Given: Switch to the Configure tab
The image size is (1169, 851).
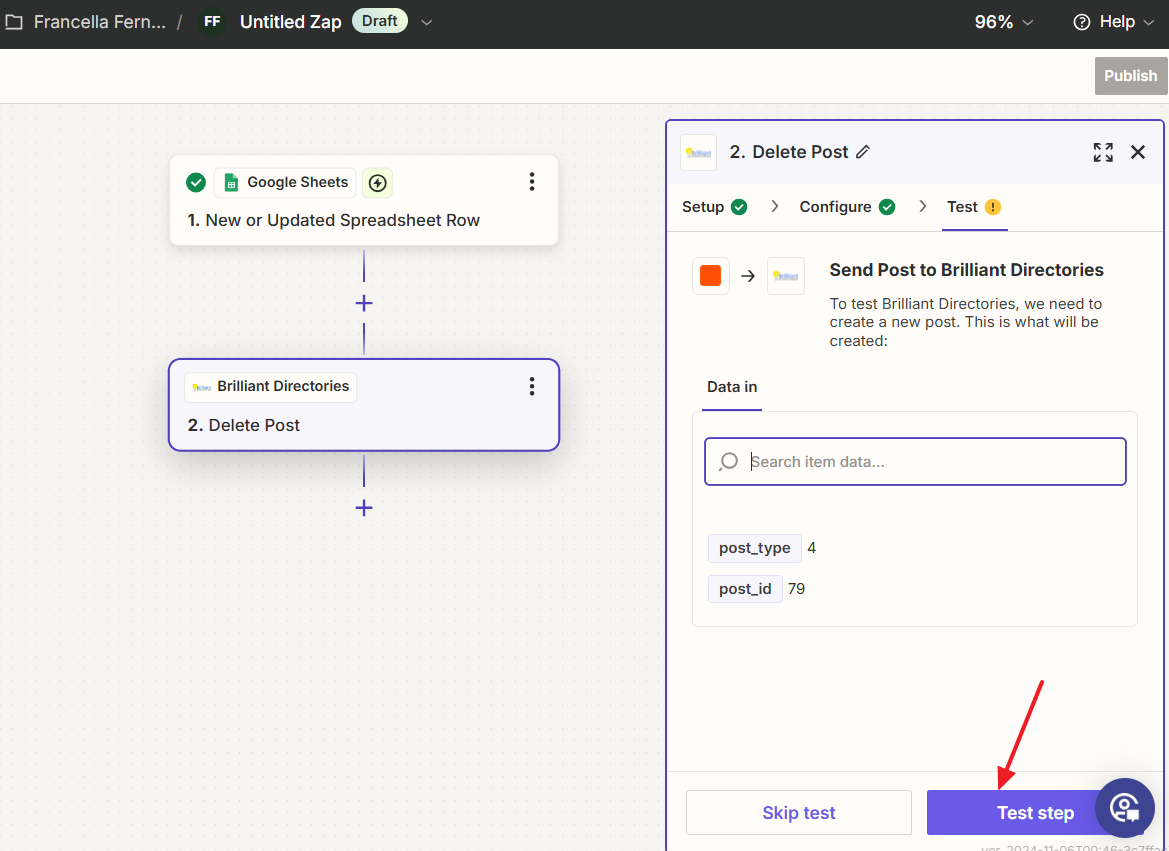Looking at the screenshot, I should [847, 207].
